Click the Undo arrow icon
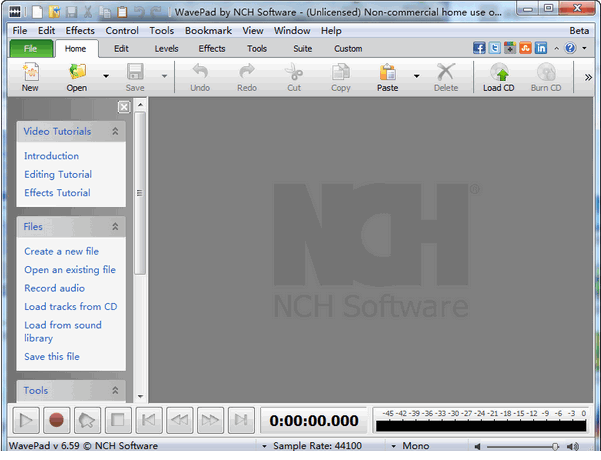The height and width of the screenshot is (460, 601). click(200, 72)
